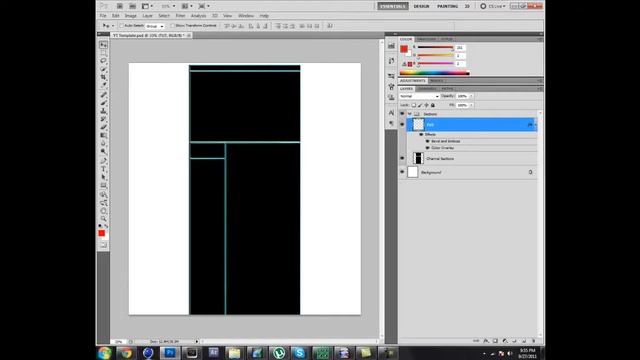The width and height of the screenshot is (640, 360).
Task: Toggle Color Overlay effect eye
Action: click(x=427, y=148)
